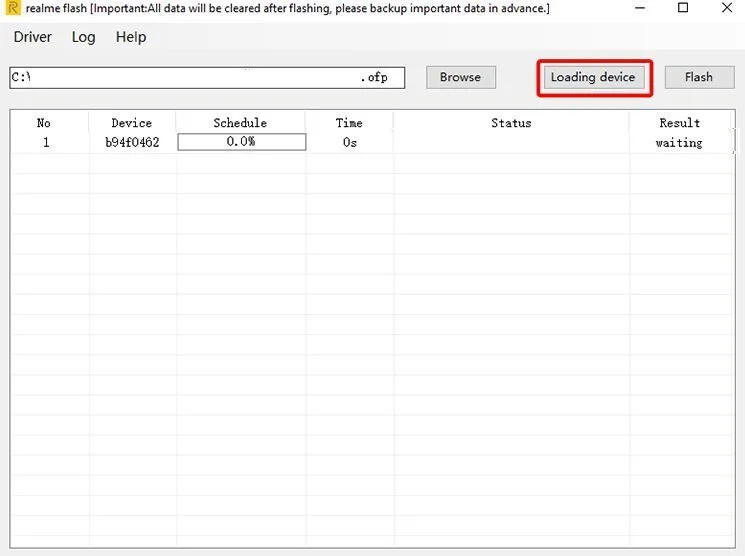Click the Schedule column header

[x=240, y=123]
